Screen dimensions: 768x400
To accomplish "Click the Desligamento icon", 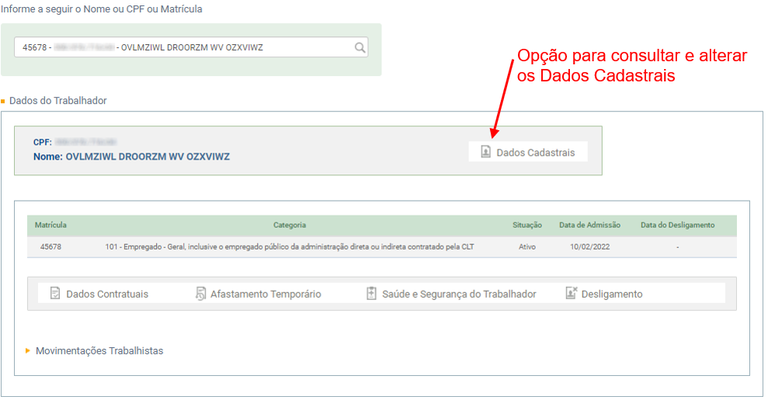I will (x=571, y=294).
